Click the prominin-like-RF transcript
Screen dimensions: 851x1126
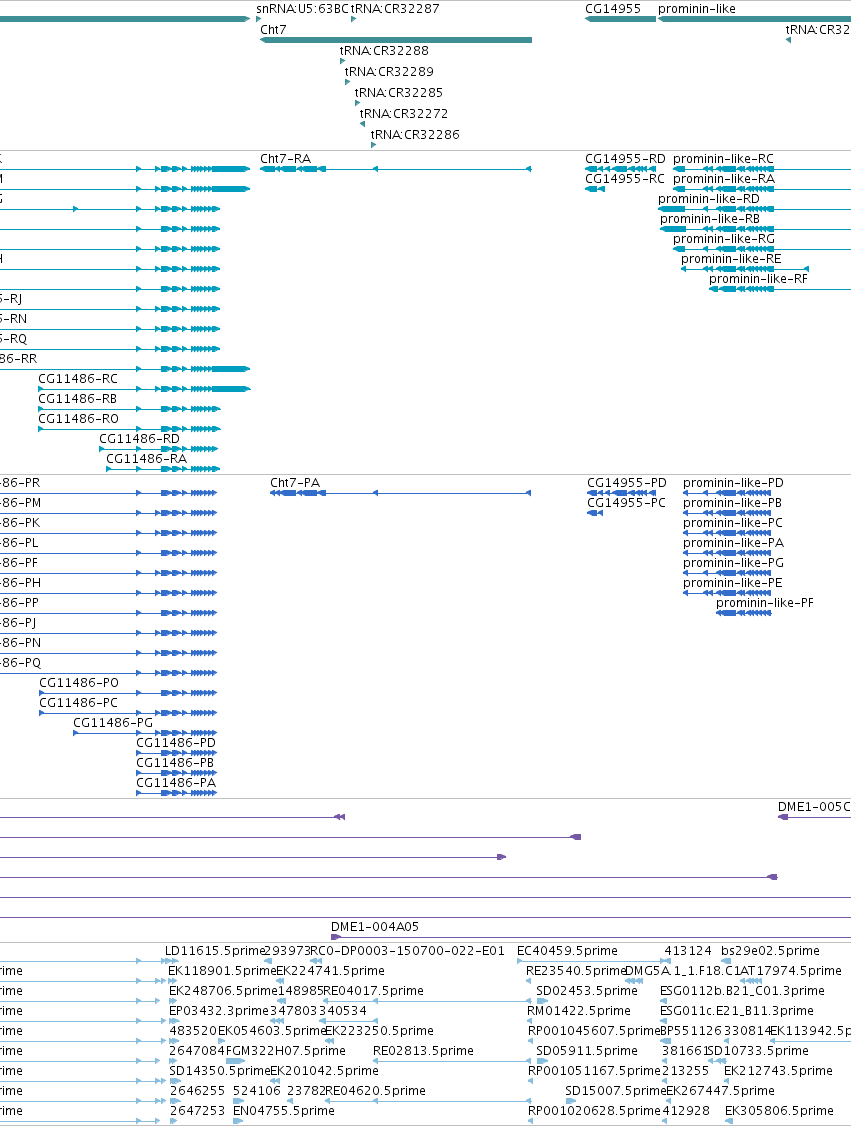[780, 289]
